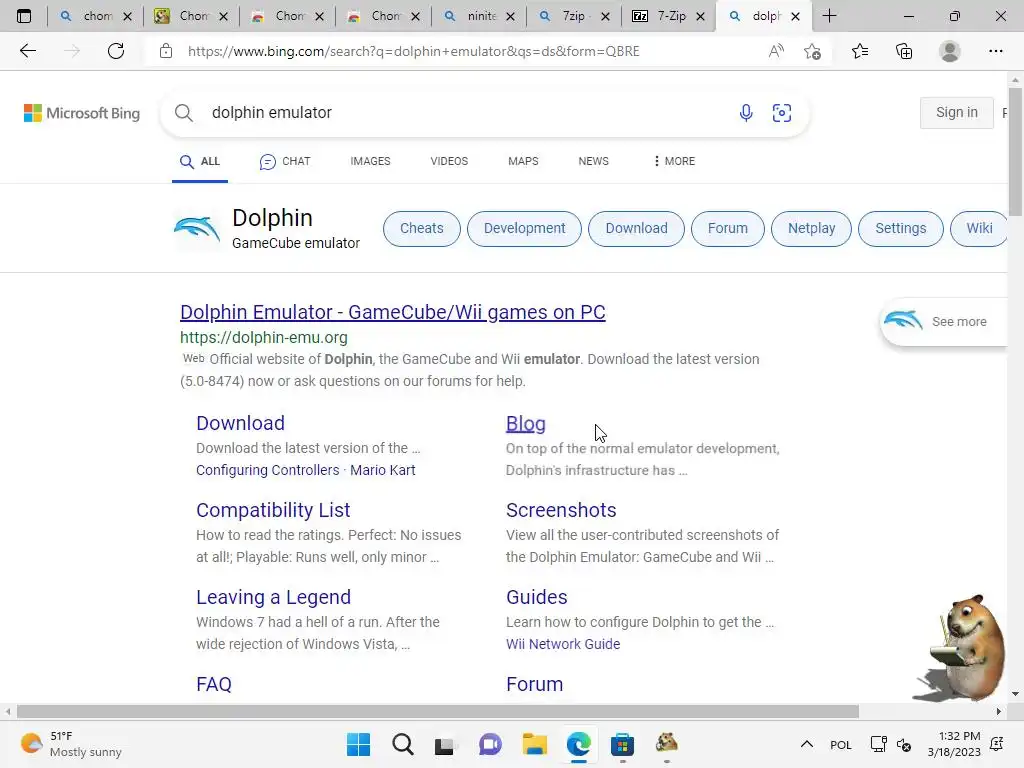Viewport: 1024px width, 768px height.
Task: Open the NEWS search tab
Action: coord(593,161)
